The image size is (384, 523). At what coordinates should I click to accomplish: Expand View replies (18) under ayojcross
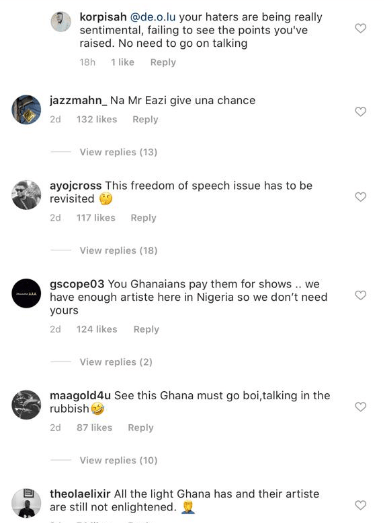pyautogui.click(x=118, y=250)
